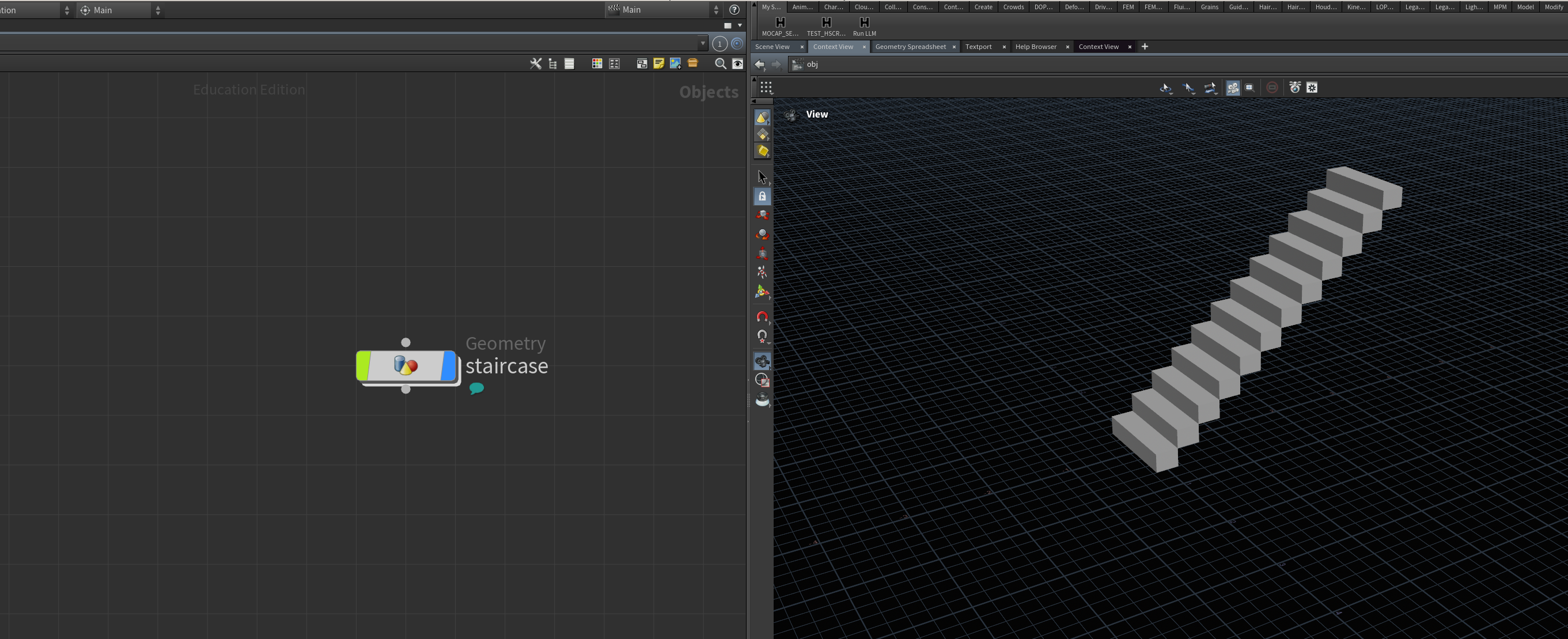The width and height of the screenshot is (1568, 639).
Task: Pick the Rotate tool in viewport toolbar
Action: 762,235
